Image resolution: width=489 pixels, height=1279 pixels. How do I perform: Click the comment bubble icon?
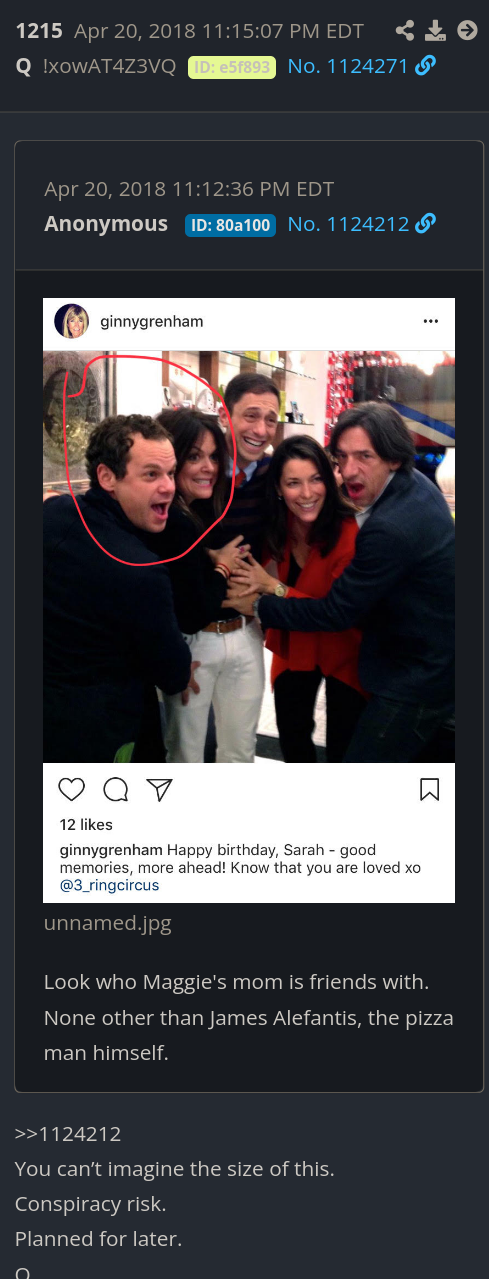click(x=116, y=790)
